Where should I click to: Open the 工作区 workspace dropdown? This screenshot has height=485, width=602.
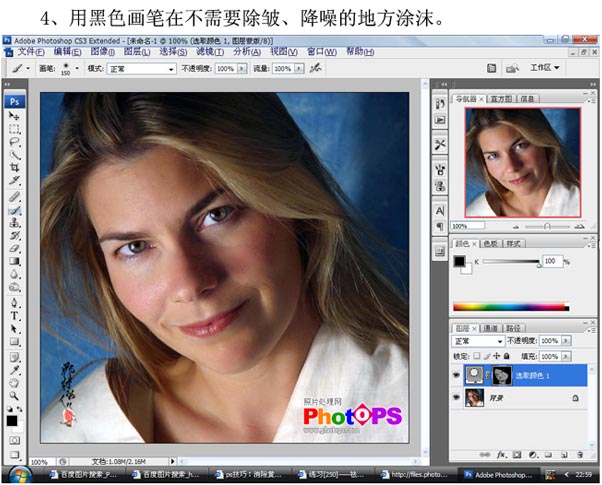(545, 68)
